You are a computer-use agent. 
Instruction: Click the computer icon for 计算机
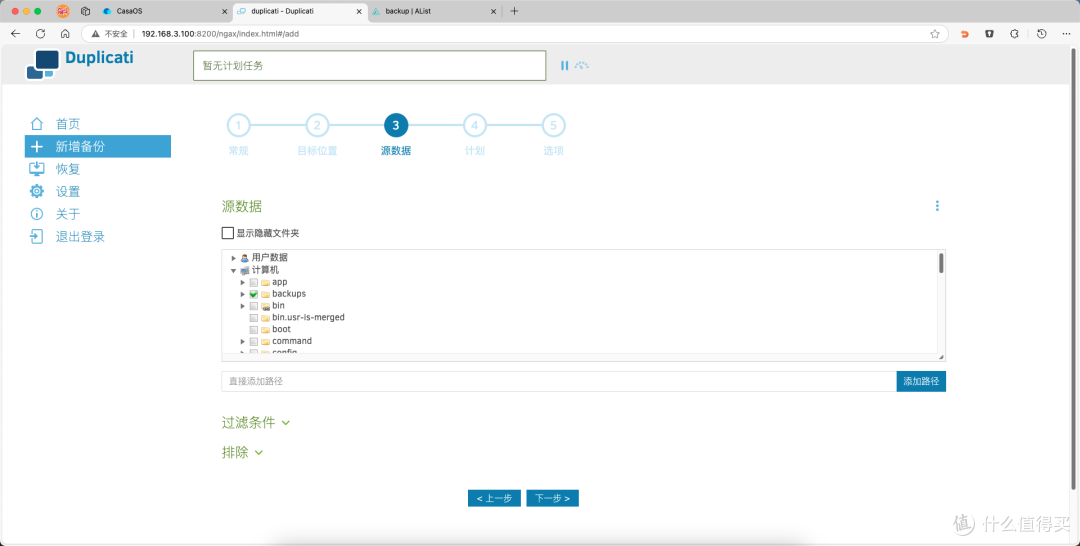[x=245, y=271]
